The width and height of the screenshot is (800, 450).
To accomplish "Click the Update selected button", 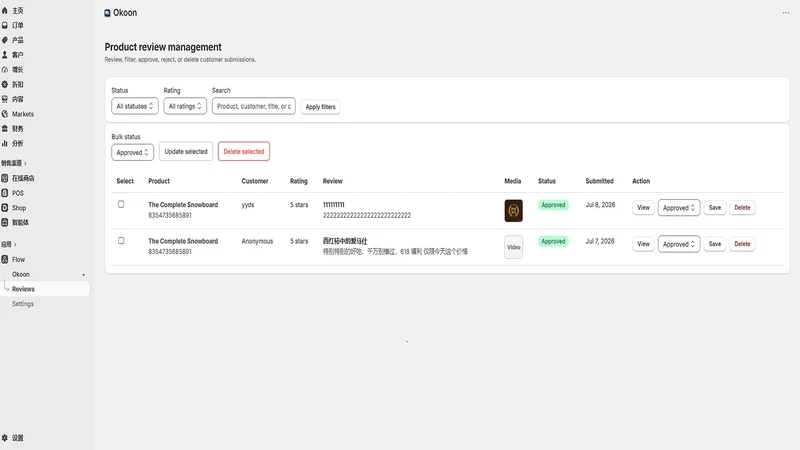I will [x=186, y=152].
